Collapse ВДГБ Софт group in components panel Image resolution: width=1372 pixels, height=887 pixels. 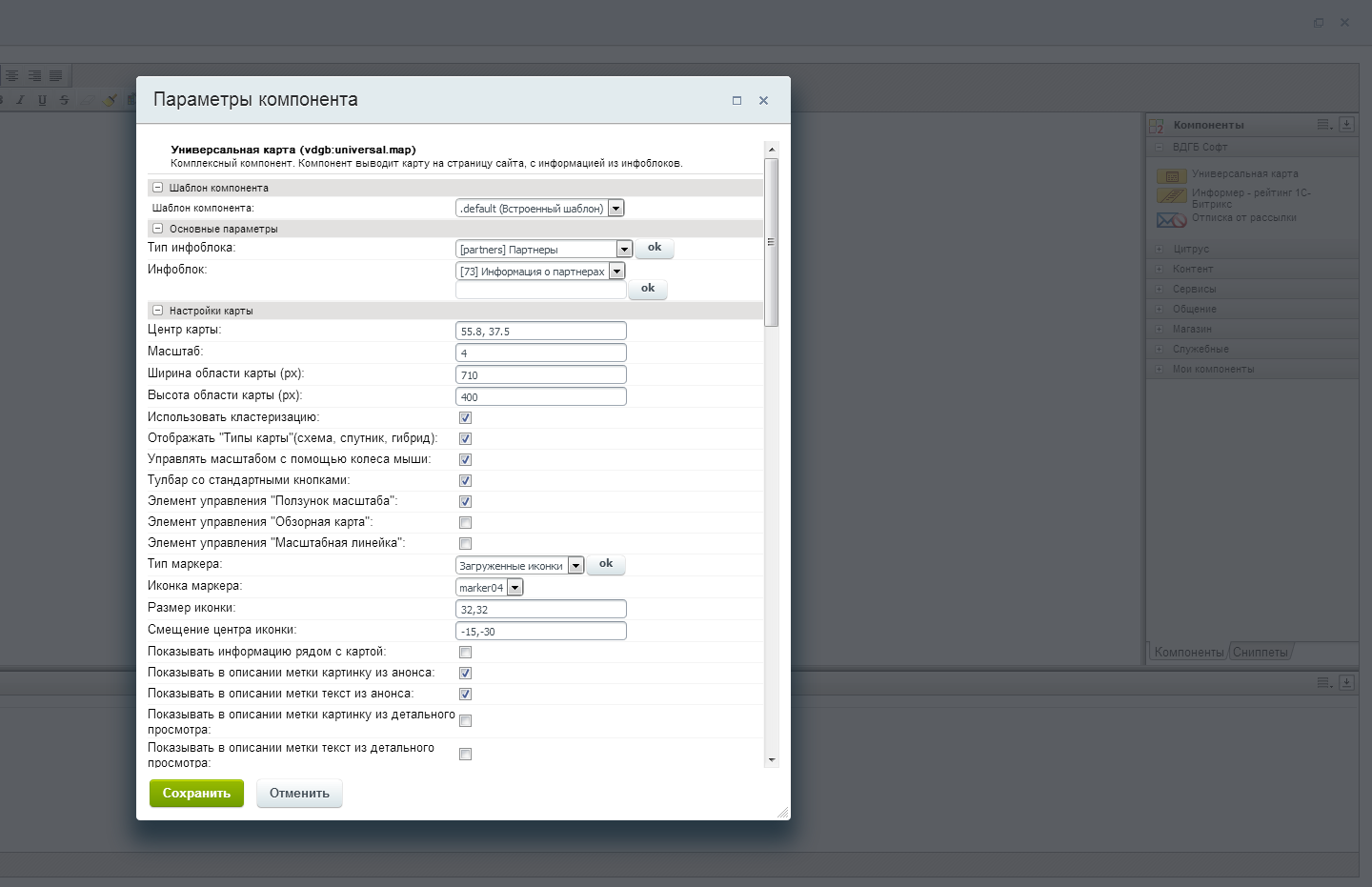pos(1160,148)
